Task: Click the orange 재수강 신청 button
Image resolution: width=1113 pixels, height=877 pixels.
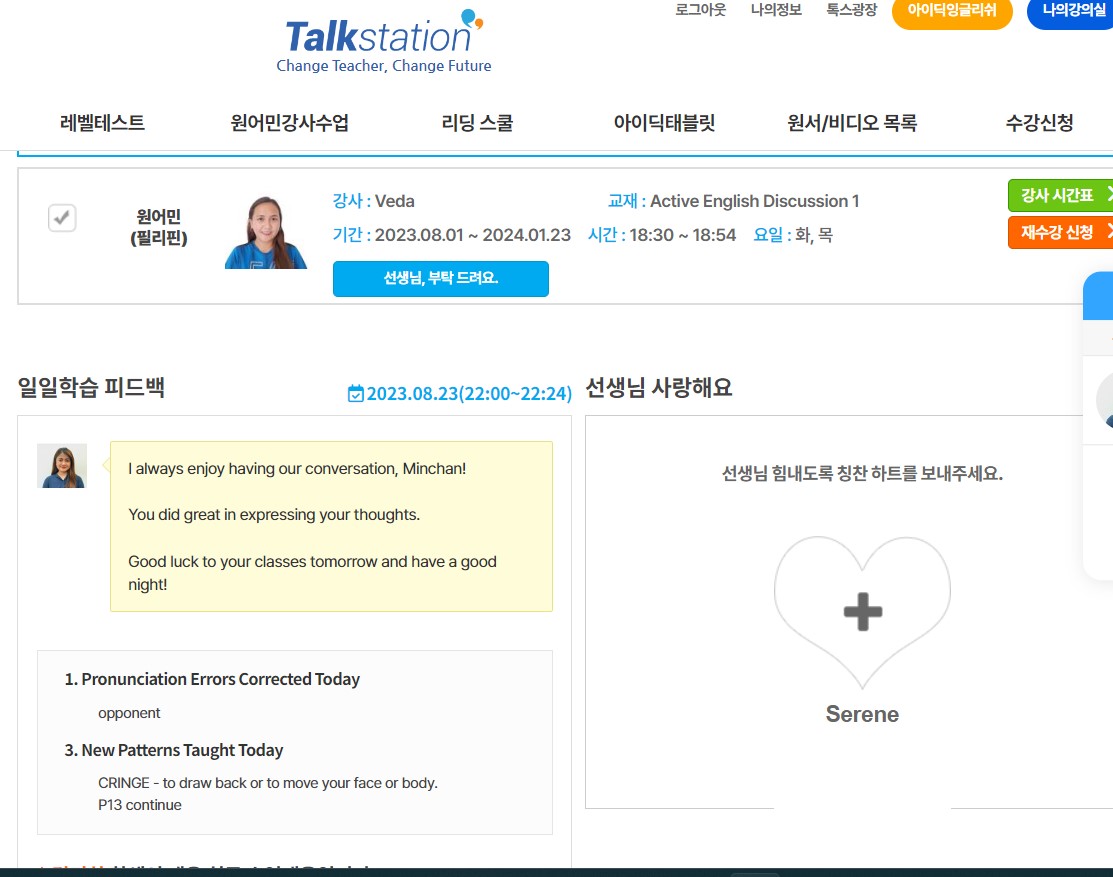Action: point(1060,233)
